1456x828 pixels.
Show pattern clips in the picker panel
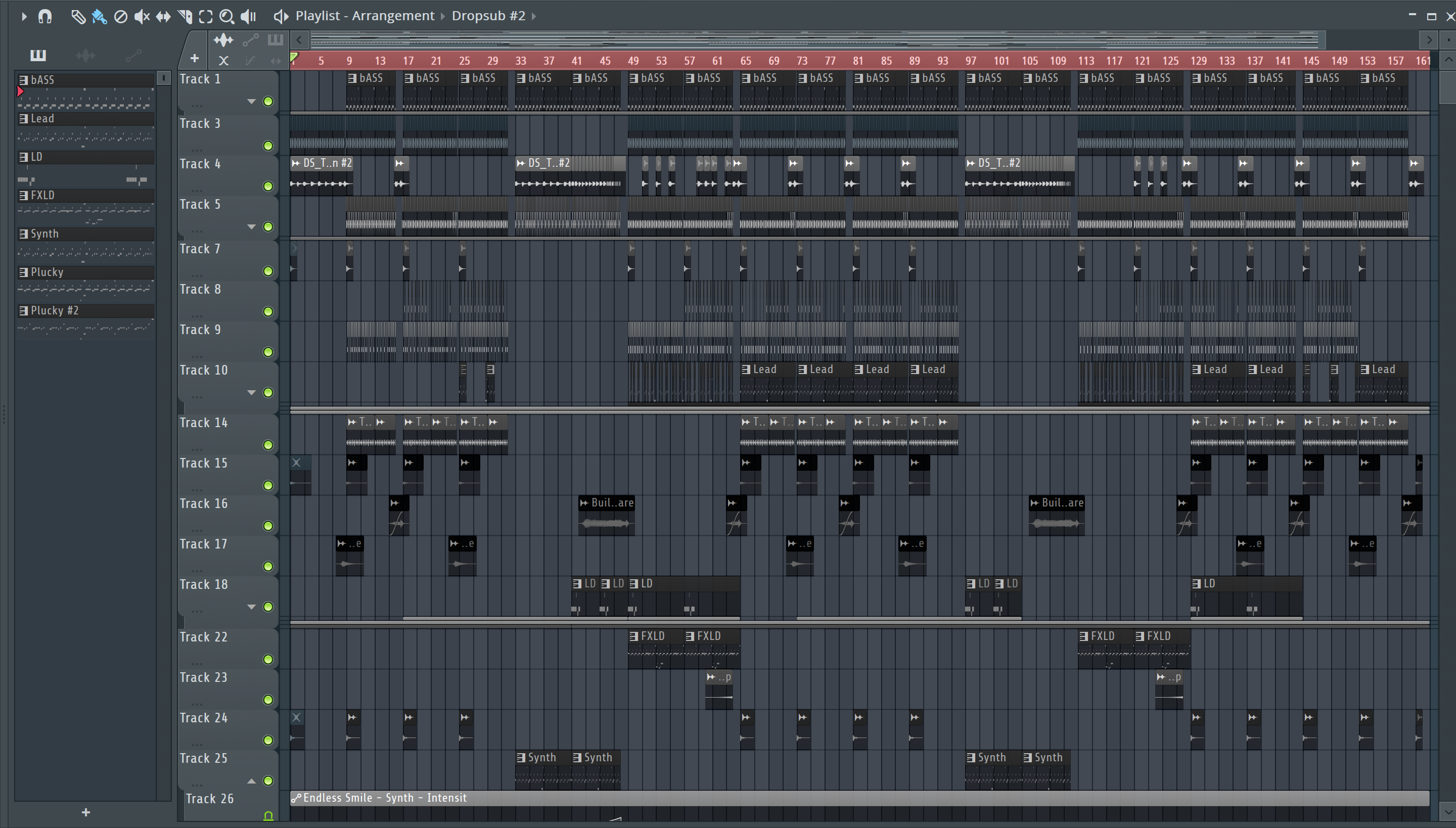coord(38,55)
